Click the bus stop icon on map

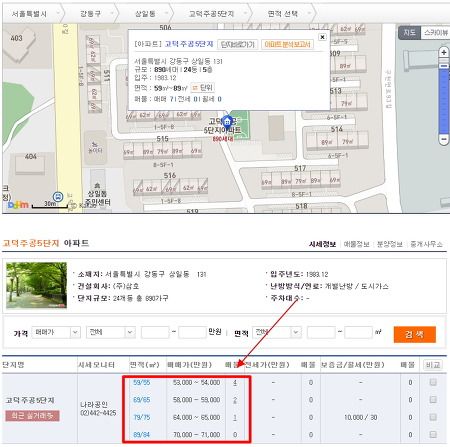[x=58, y=196]
